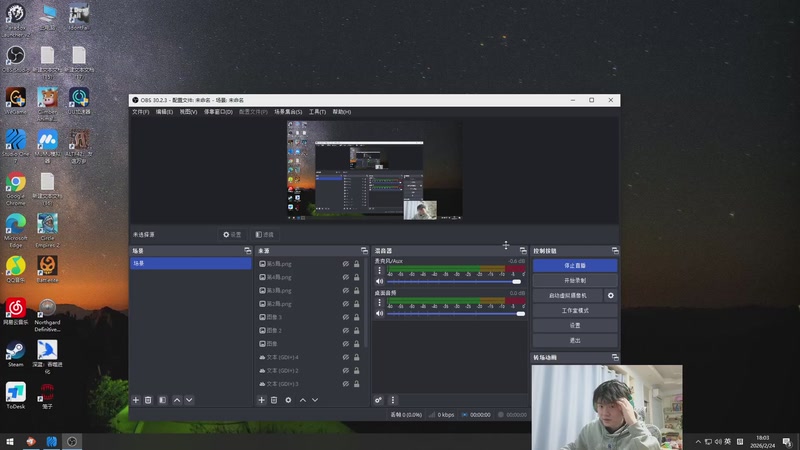Click 设置 button in the controls panel

click(x=575, y=325)
